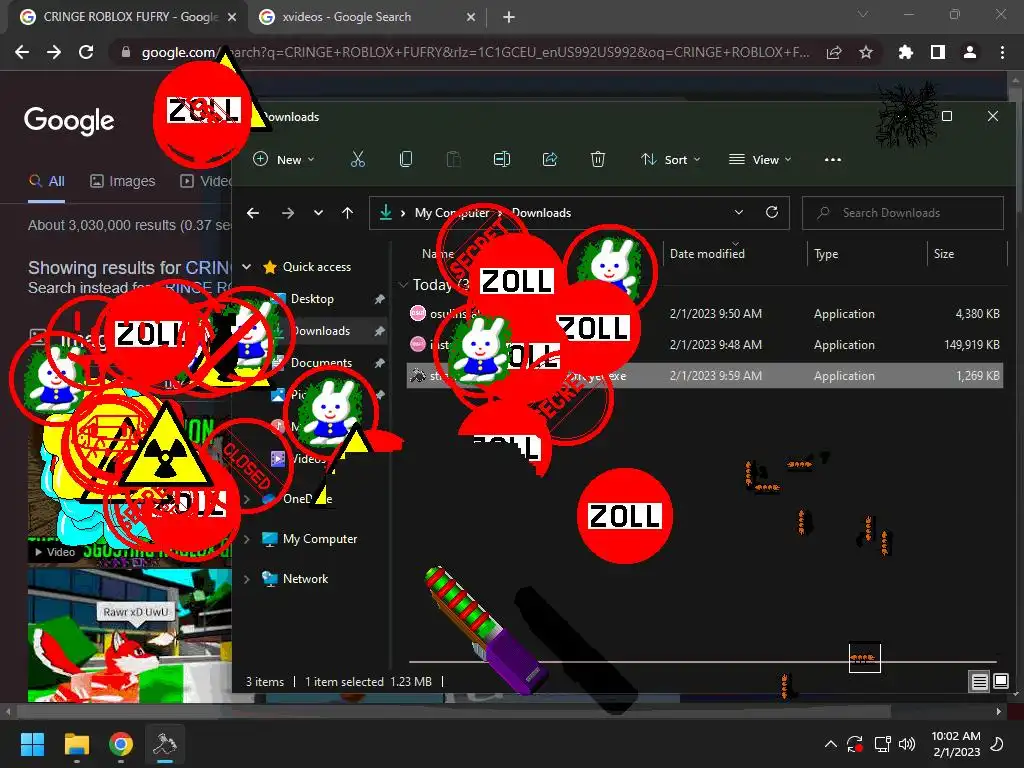Viewport: 1024px width, 768px height.
Task: Close the xvideos Google Search tab
Action: [471, 17]
